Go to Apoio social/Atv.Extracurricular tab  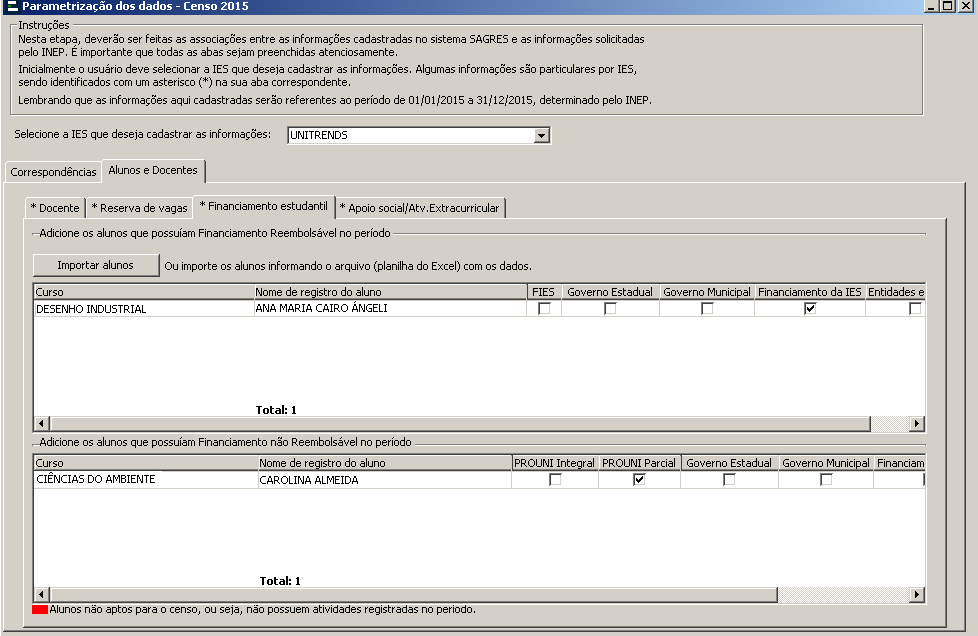point(420,208)
